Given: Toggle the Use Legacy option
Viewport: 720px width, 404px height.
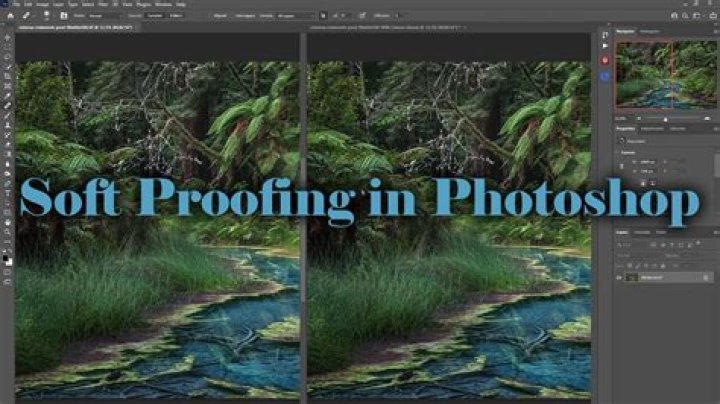Looking at the screenshot, I should [x=245, y=16].
